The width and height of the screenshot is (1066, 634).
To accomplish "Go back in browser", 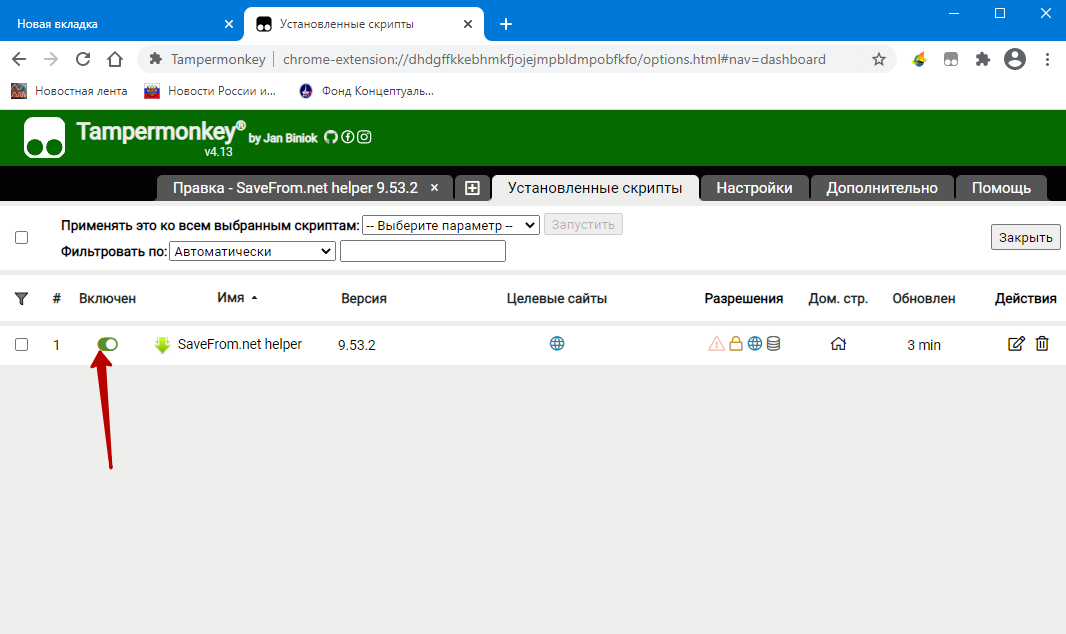I will 19,59.
